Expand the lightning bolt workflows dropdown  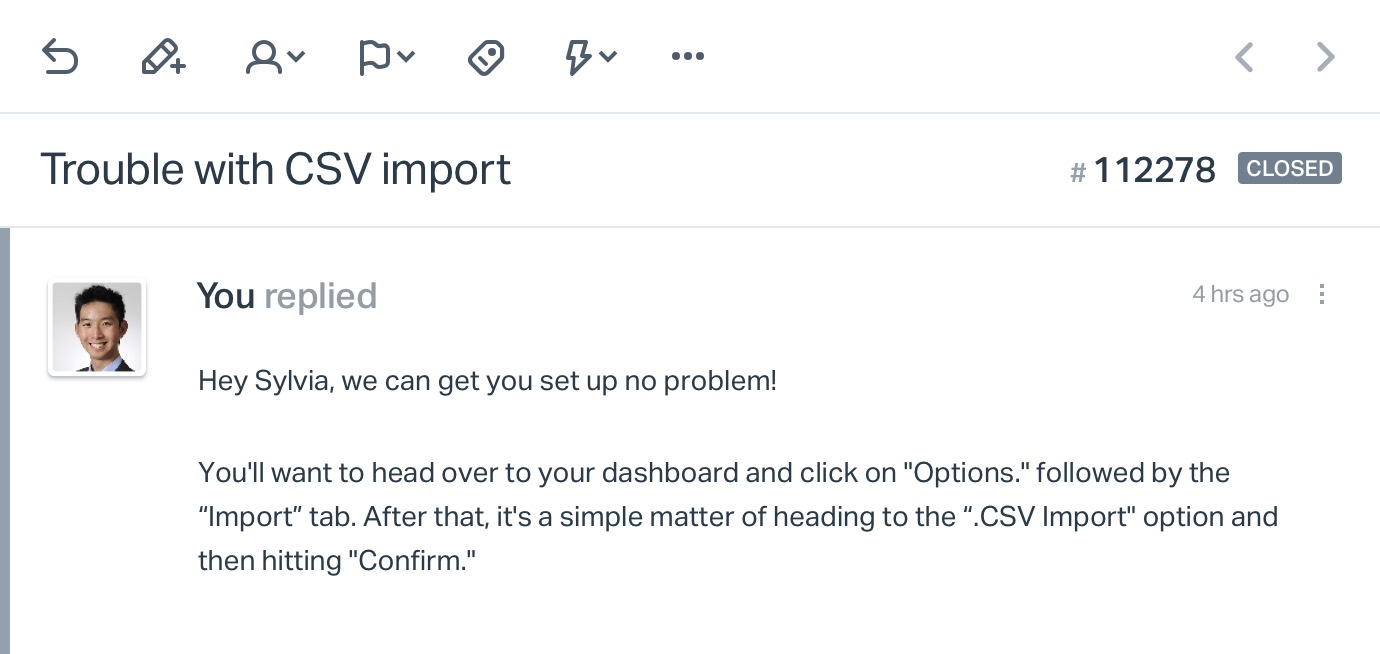pyautogui.click(x=591, y=57)
